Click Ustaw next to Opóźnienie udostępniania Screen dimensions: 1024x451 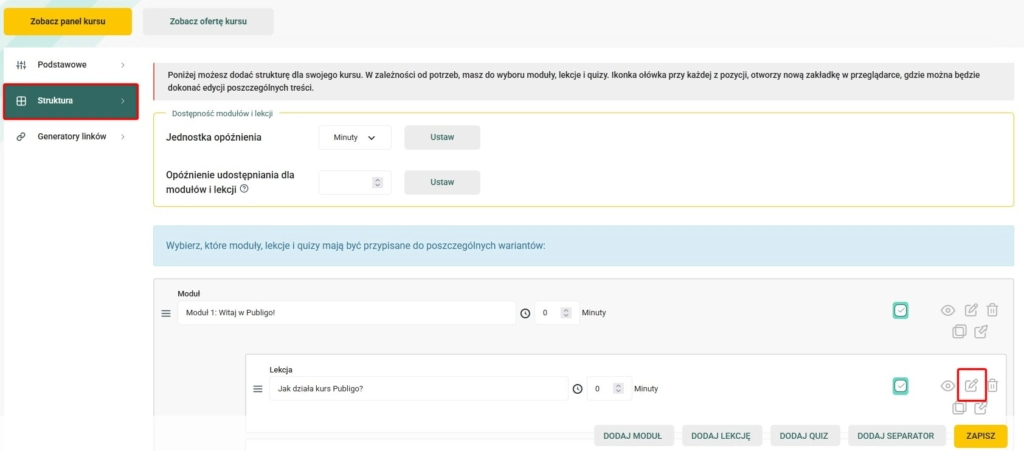442,183
